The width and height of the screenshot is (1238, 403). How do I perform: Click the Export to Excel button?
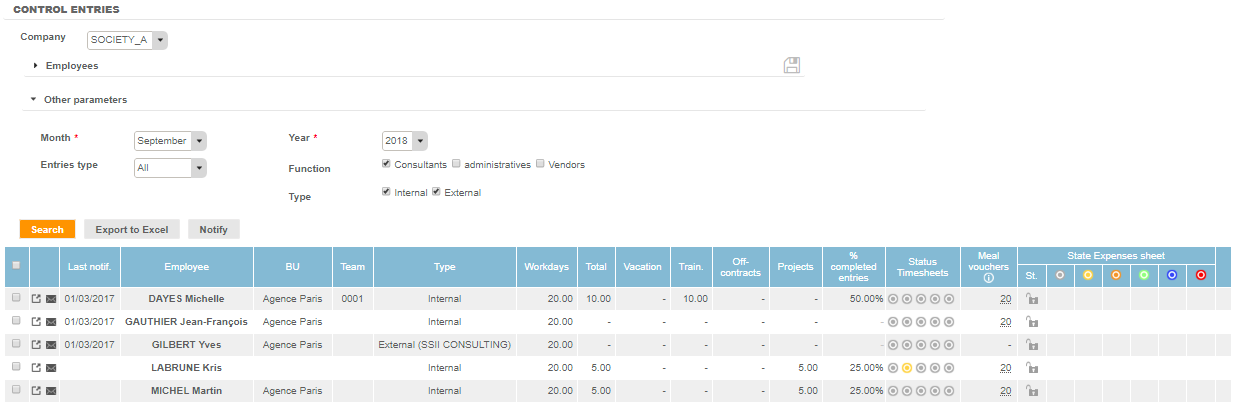click(131, 229)
